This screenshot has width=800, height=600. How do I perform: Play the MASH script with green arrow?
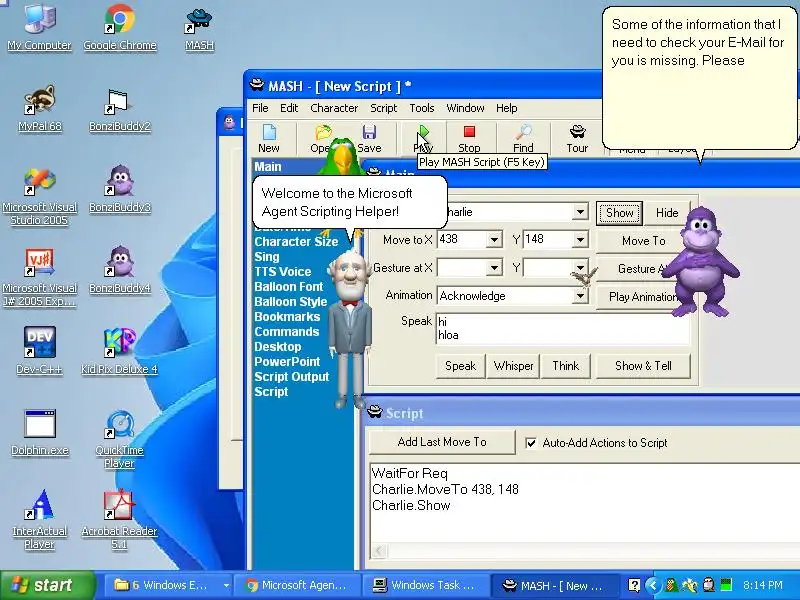[x=423, y=138]
